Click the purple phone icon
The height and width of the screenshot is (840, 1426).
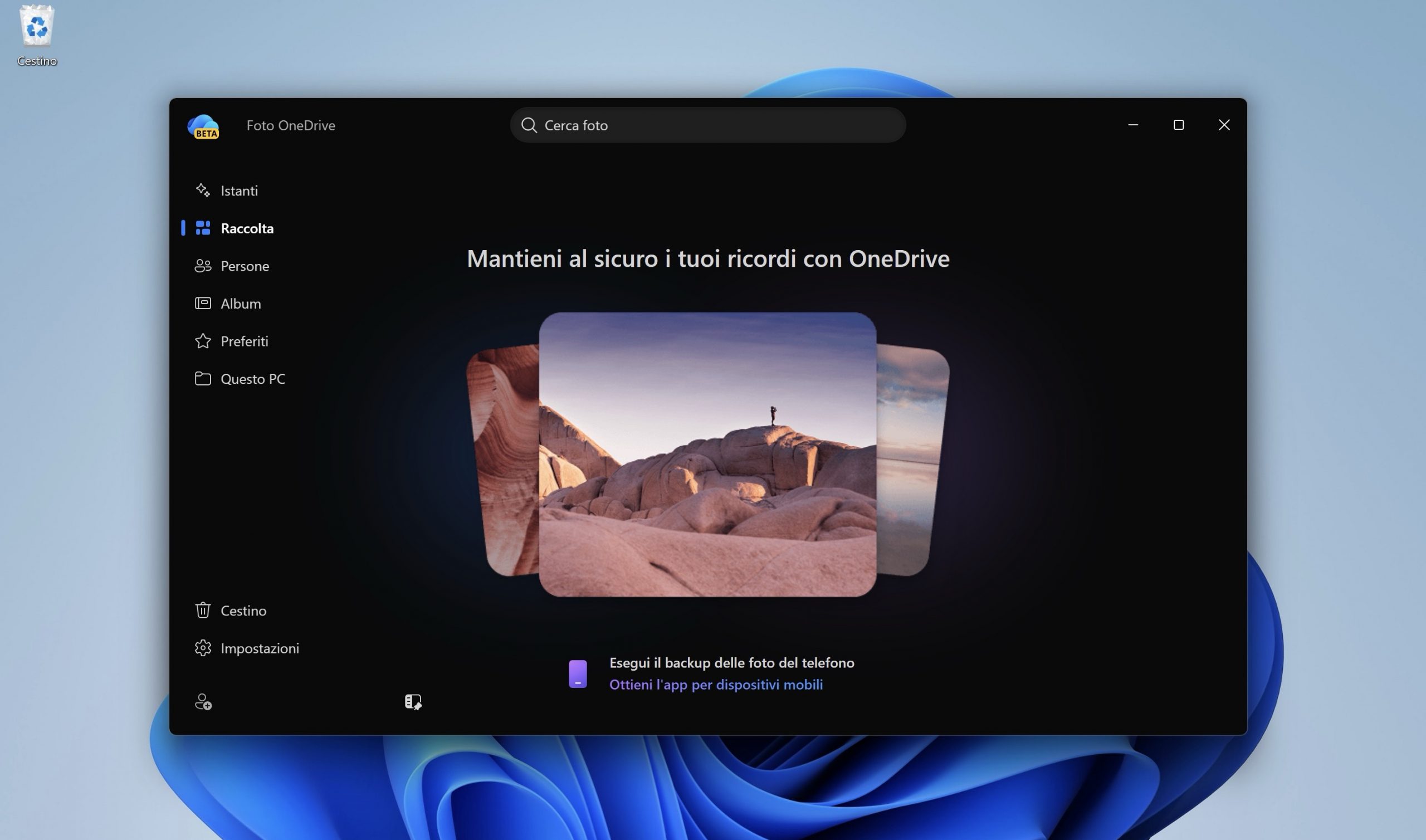578,673
